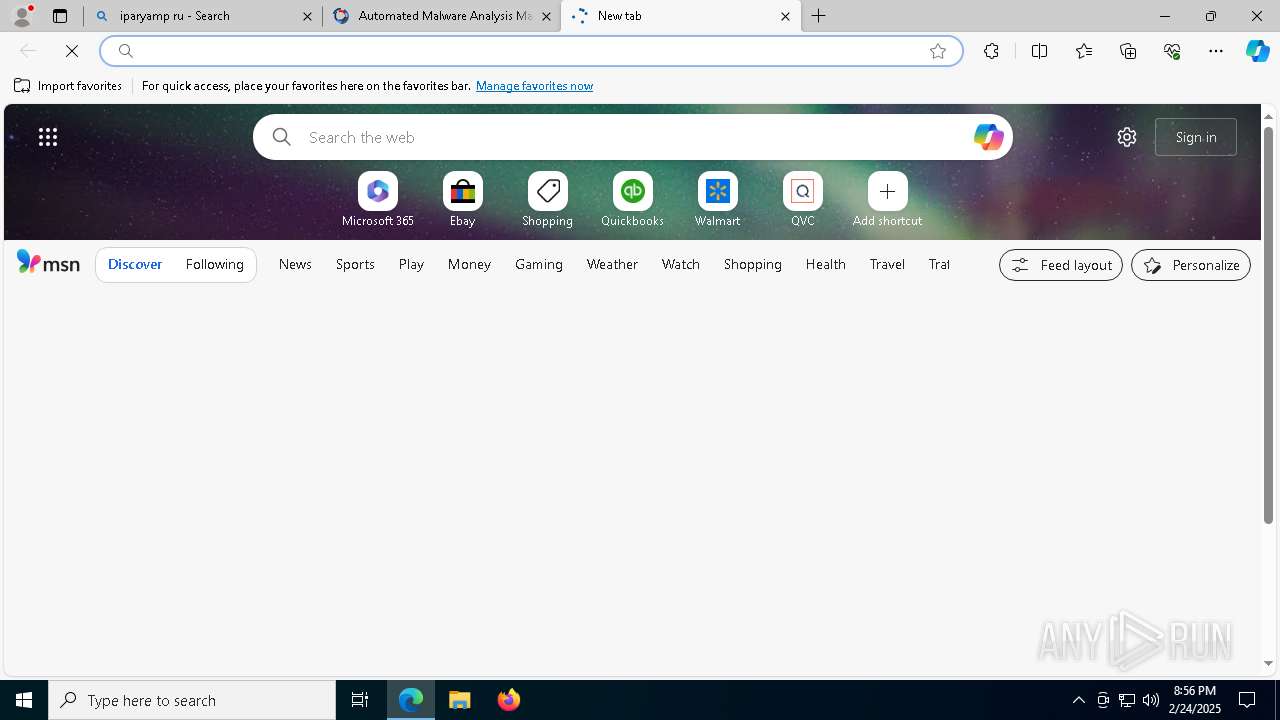
Task: Click the msn logo
Action: pyautogui.click(x=48, y=263)
